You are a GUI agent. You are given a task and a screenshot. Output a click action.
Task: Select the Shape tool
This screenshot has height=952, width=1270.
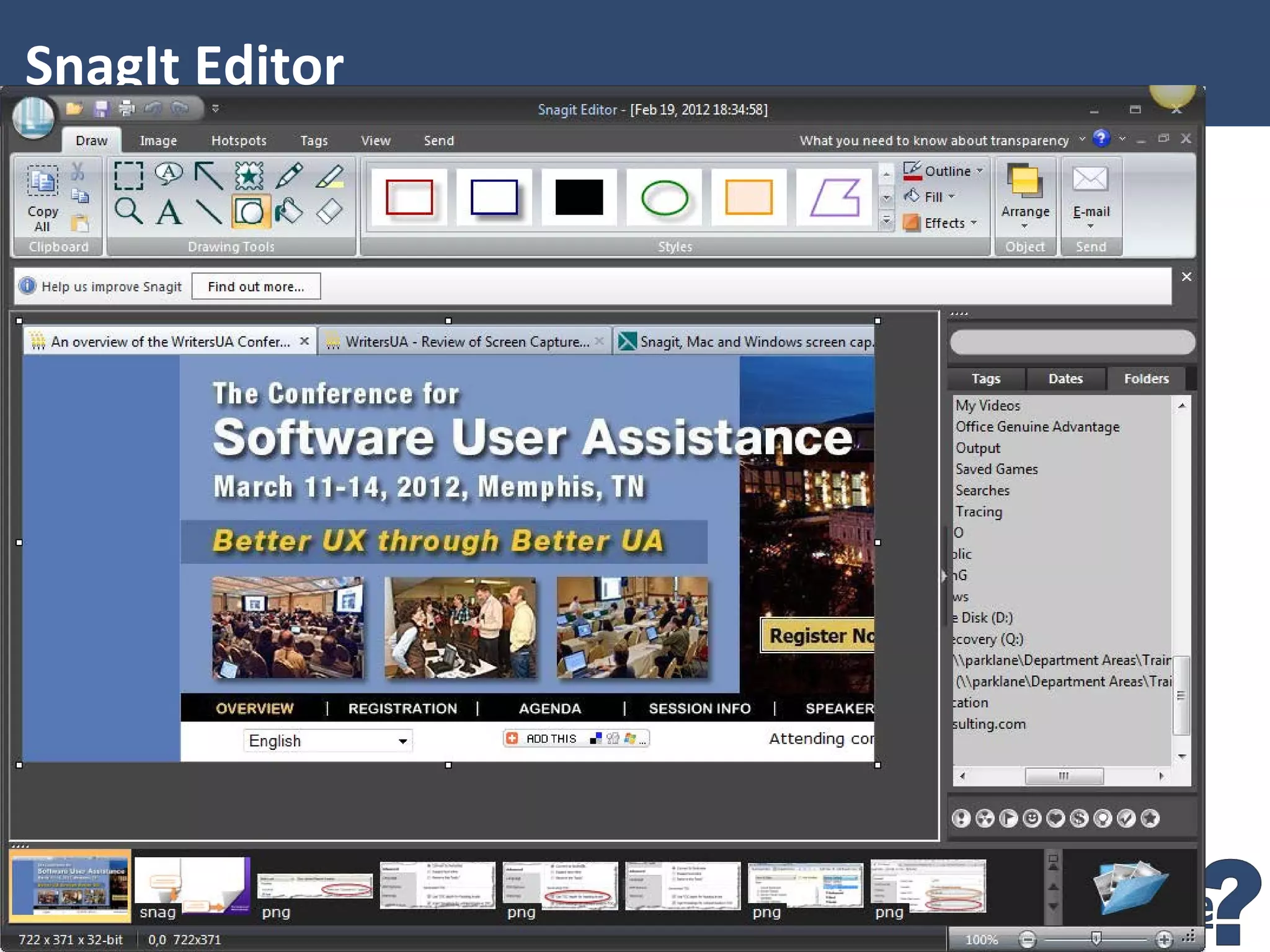(x=250, y=211)
